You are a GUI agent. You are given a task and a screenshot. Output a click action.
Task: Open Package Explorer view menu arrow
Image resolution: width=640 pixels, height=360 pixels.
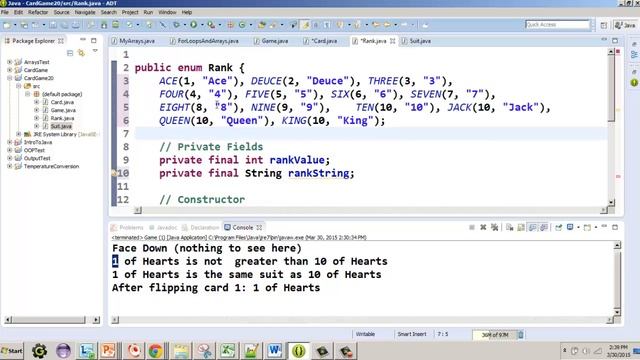[x=95, y=51]
